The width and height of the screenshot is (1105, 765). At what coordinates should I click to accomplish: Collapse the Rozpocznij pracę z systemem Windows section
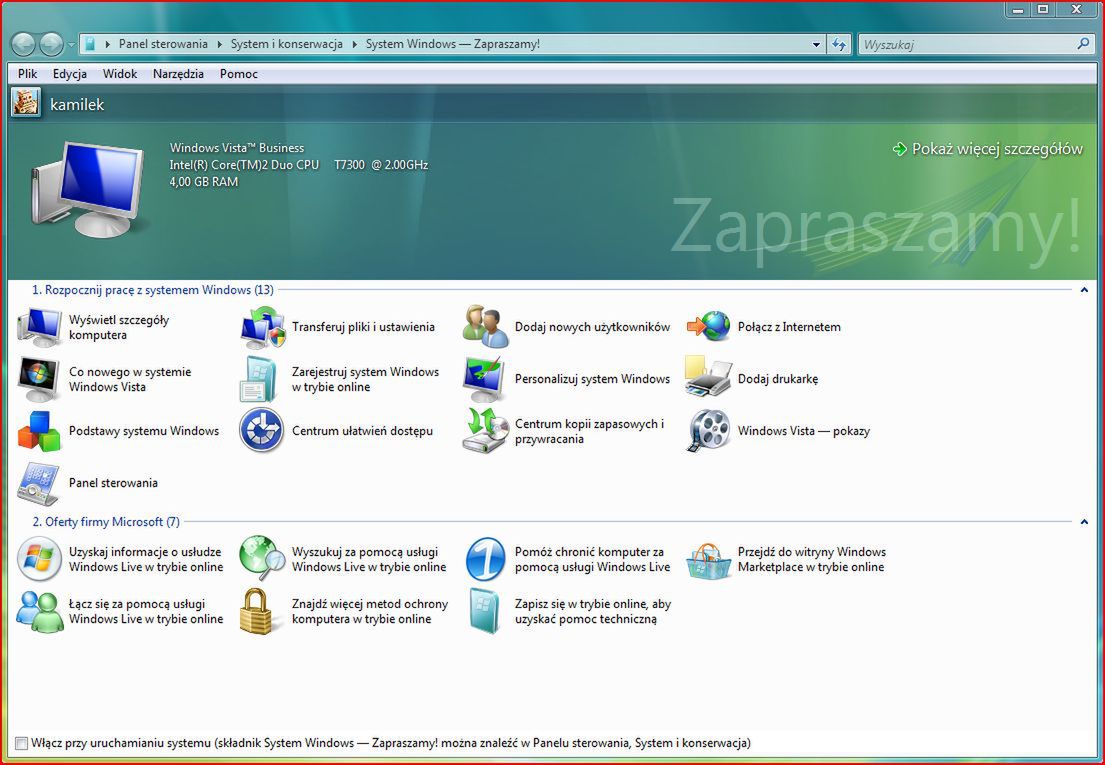click(1084, 290)
